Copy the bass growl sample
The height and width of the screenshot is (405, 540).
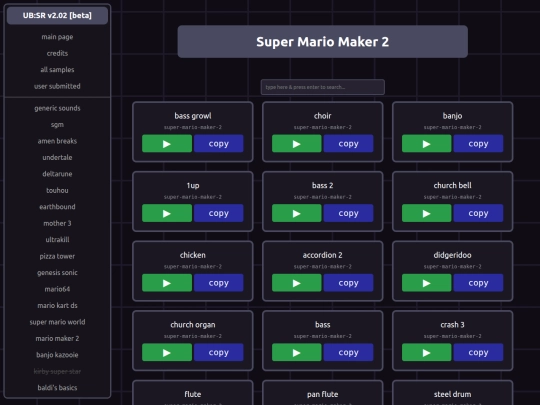pyautogui.click(x=219, y=144)
